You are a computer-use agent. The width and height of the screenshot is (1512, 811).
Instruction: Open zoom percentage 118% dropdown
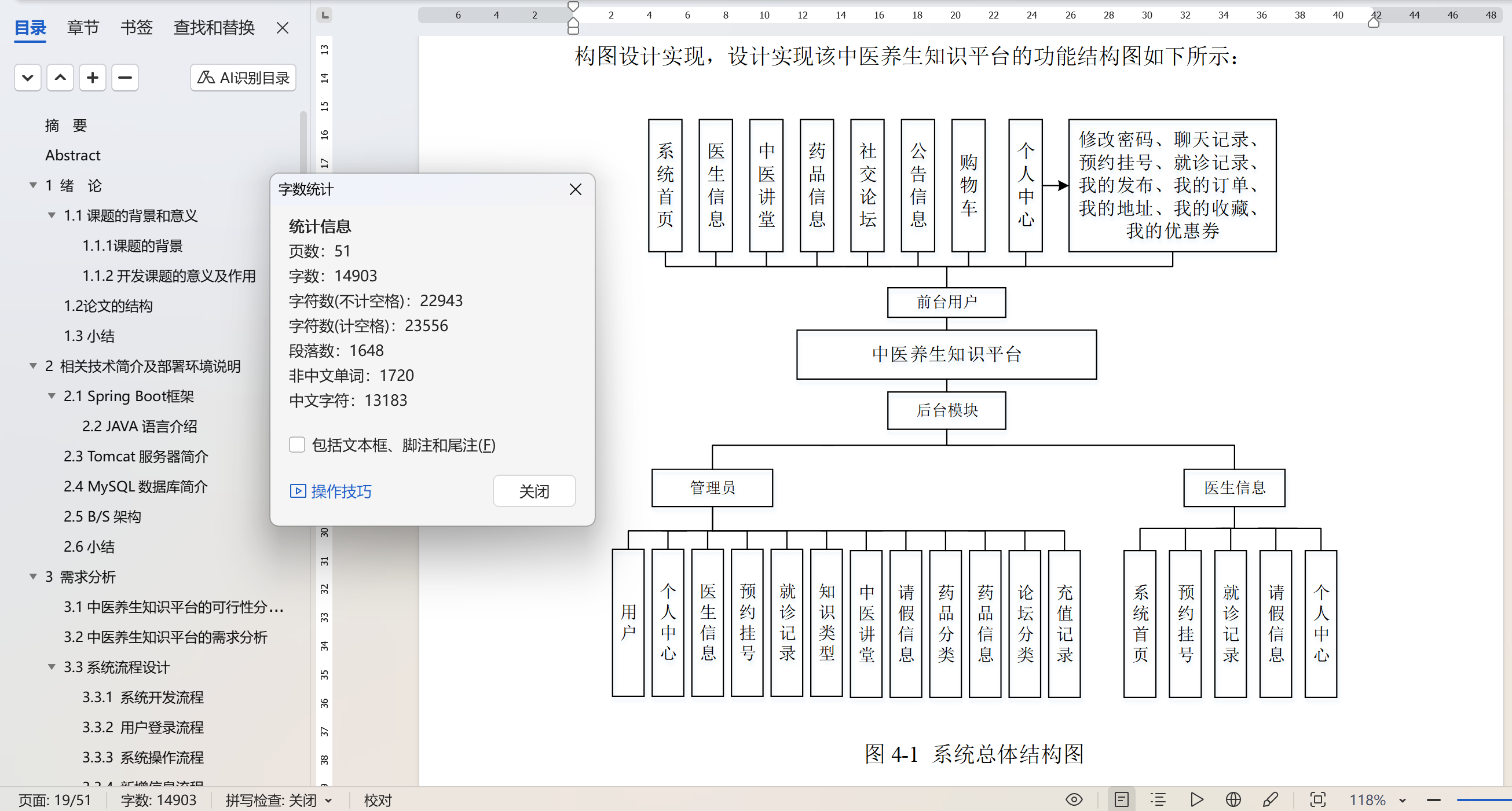point(1402,801)
